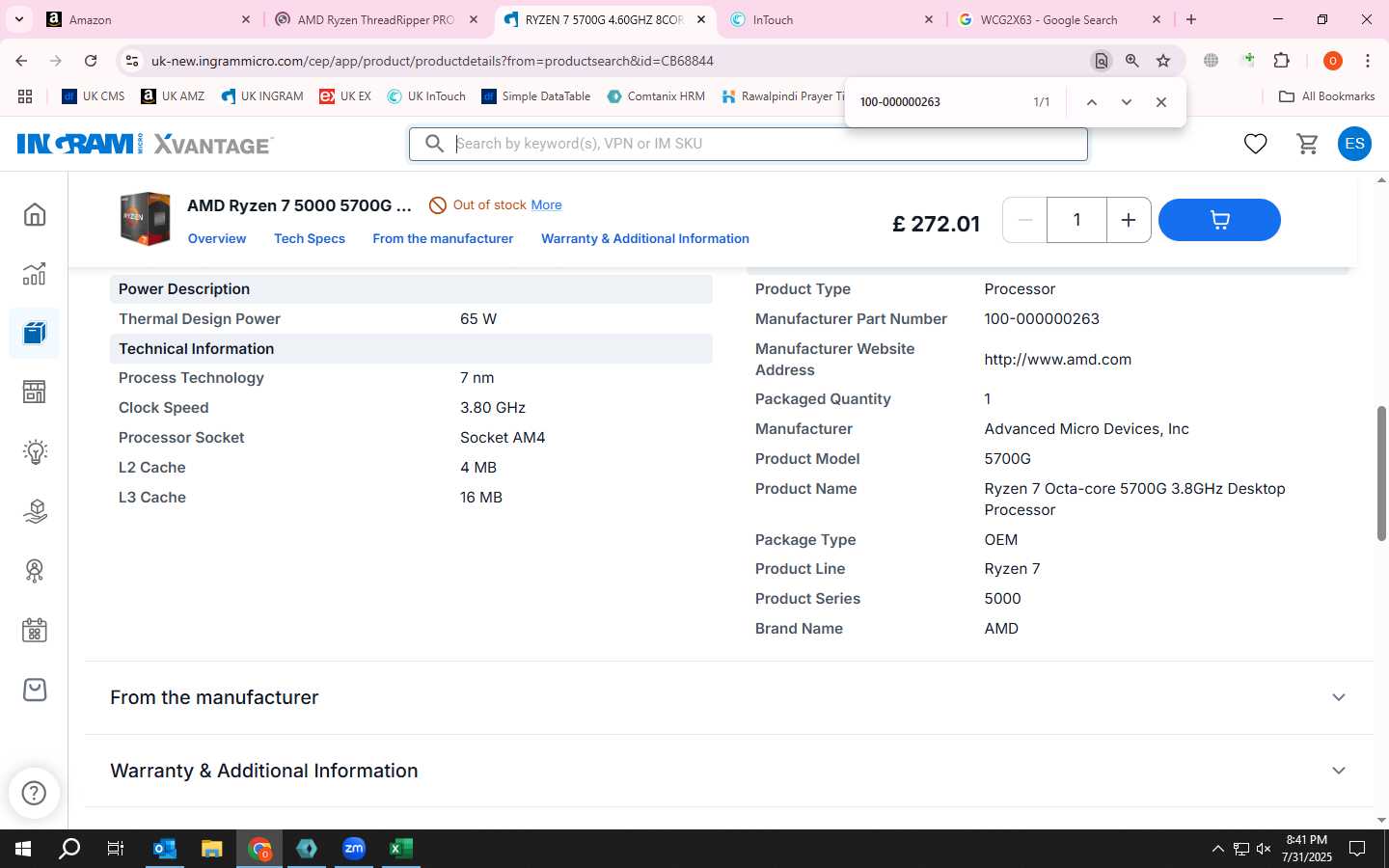Screen dimensions: 1389x868
Task: Open Outlook from the taskbar
Action: (x=165, y=849)
